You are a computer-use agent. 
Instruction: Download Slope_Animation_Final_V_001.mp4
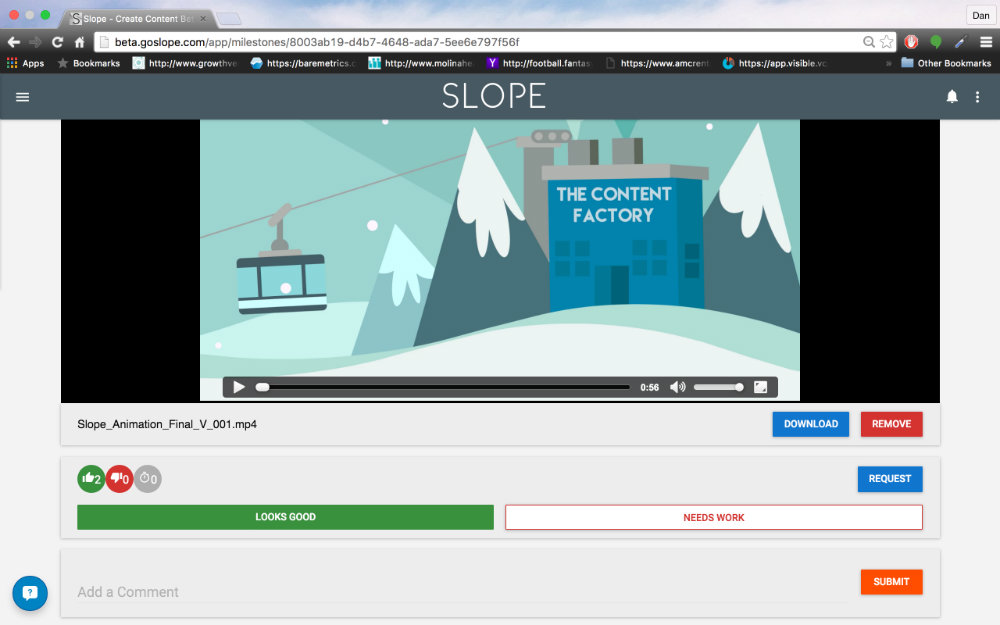(x=810, y=424)
